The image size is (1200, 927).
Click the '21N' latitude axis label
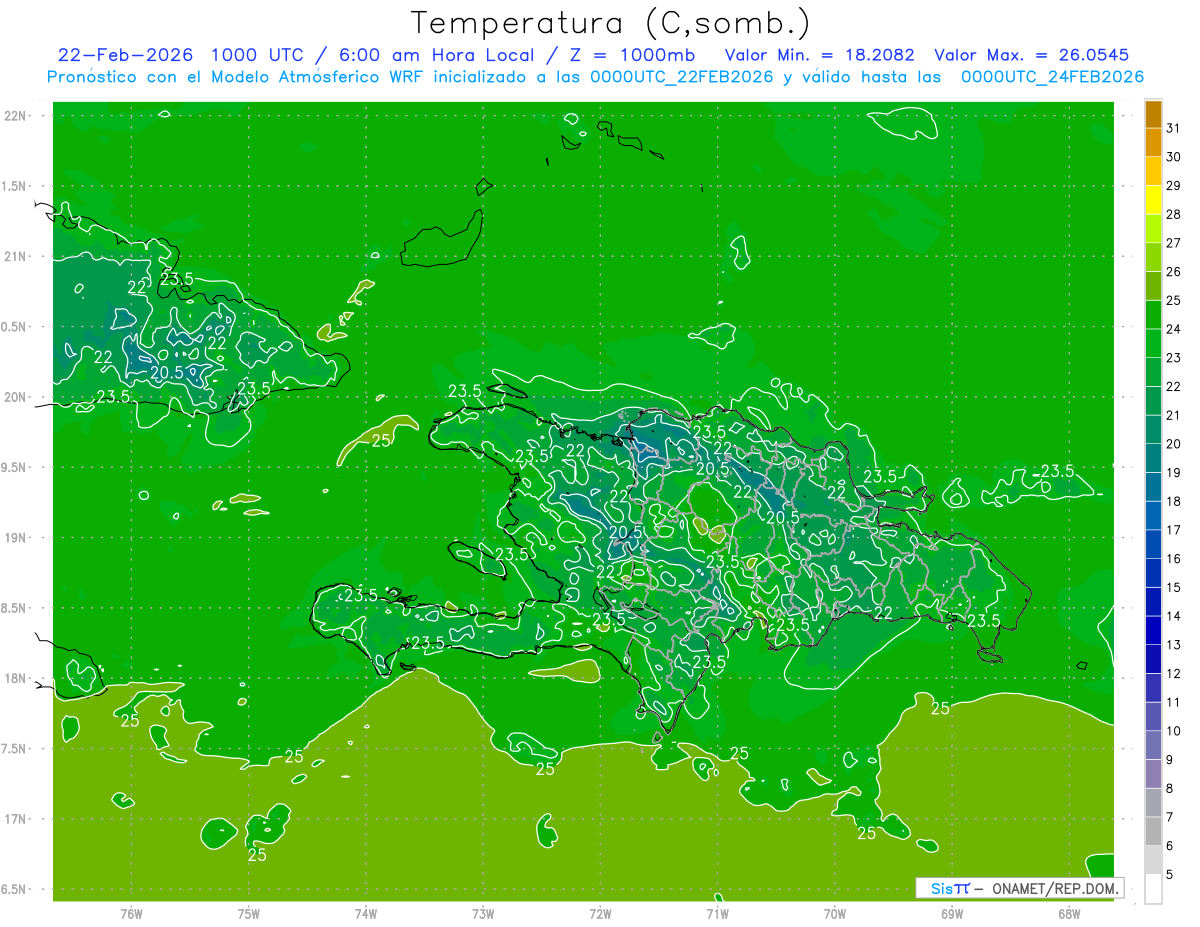[16, 256]
